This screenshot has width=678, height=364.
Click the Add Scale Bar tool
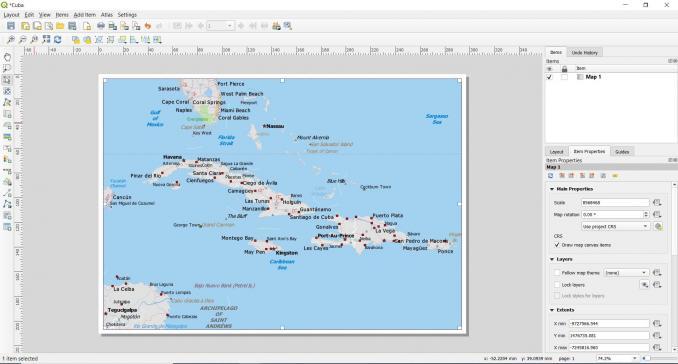coord(7,171)
